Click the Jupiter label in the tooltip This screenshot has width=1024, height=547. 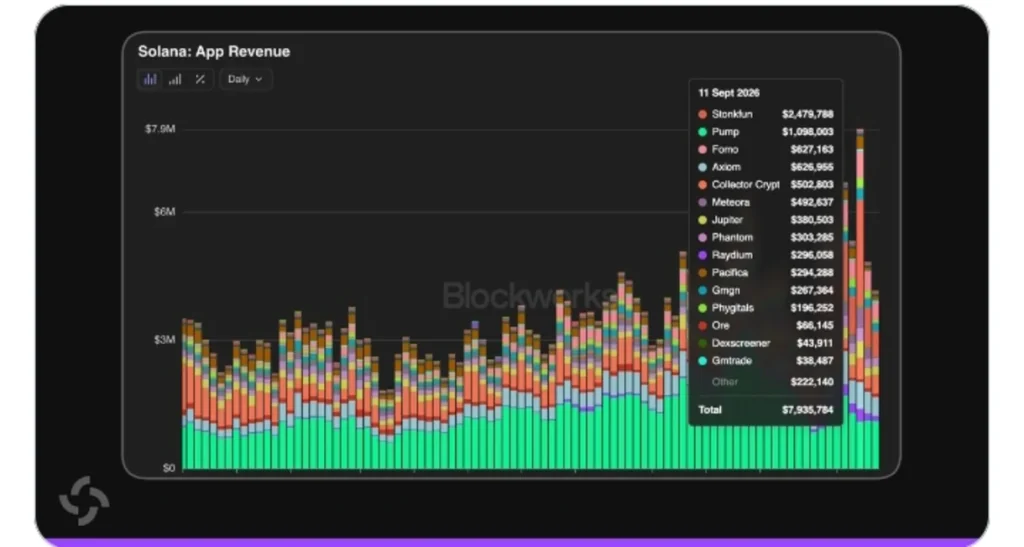(728, 219)
